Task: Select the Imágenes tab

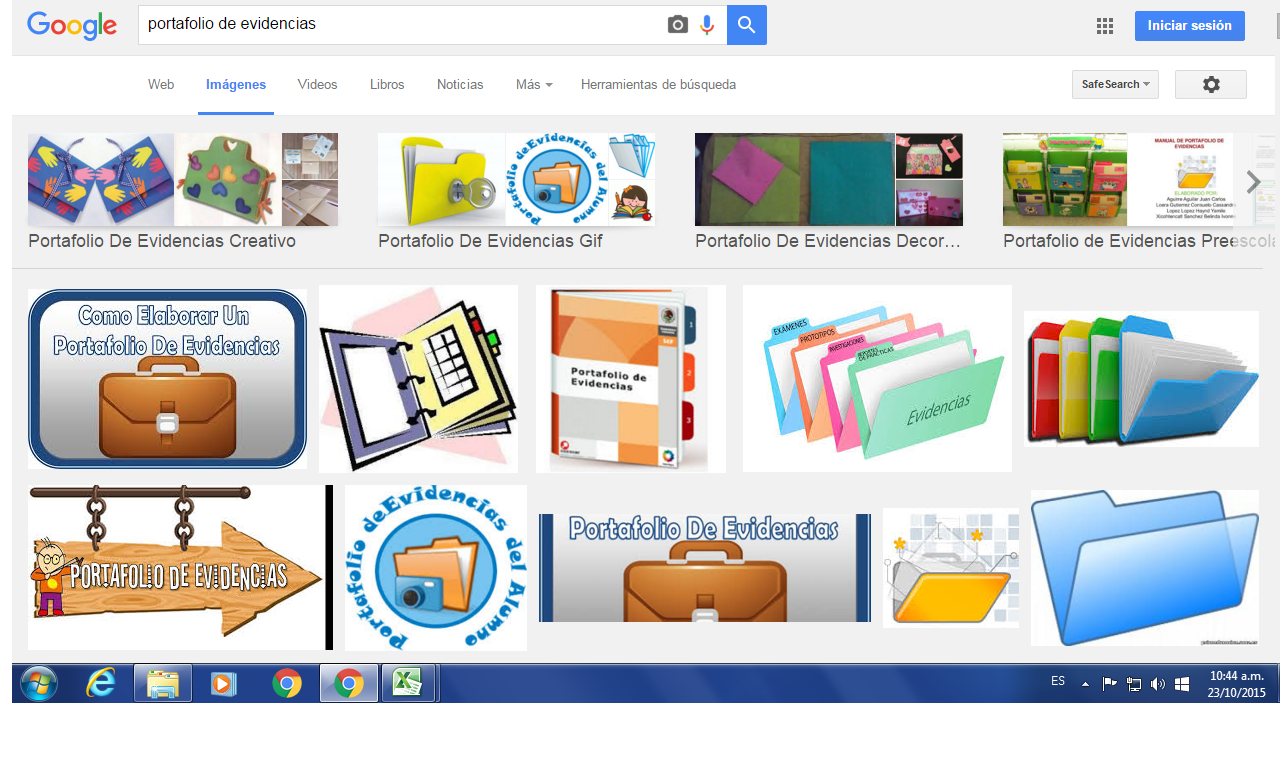Action: point(236,85)
